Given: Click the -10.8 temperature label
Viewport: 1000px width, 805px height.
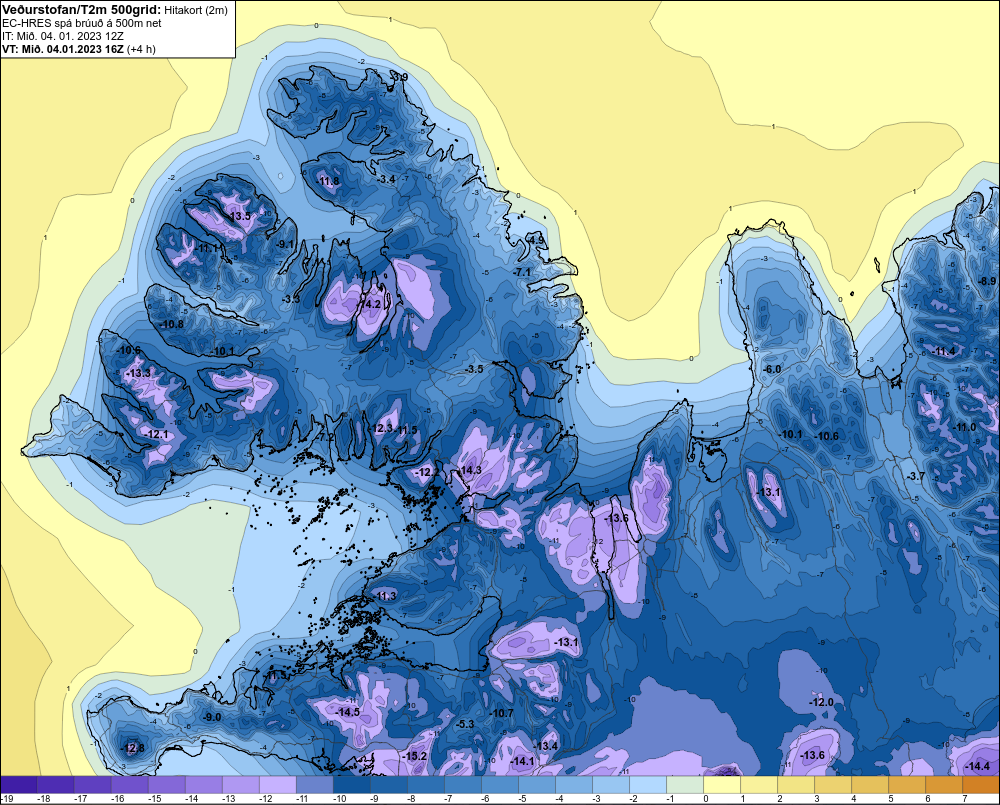Looking at the screenshot, I should coord(172,324).
